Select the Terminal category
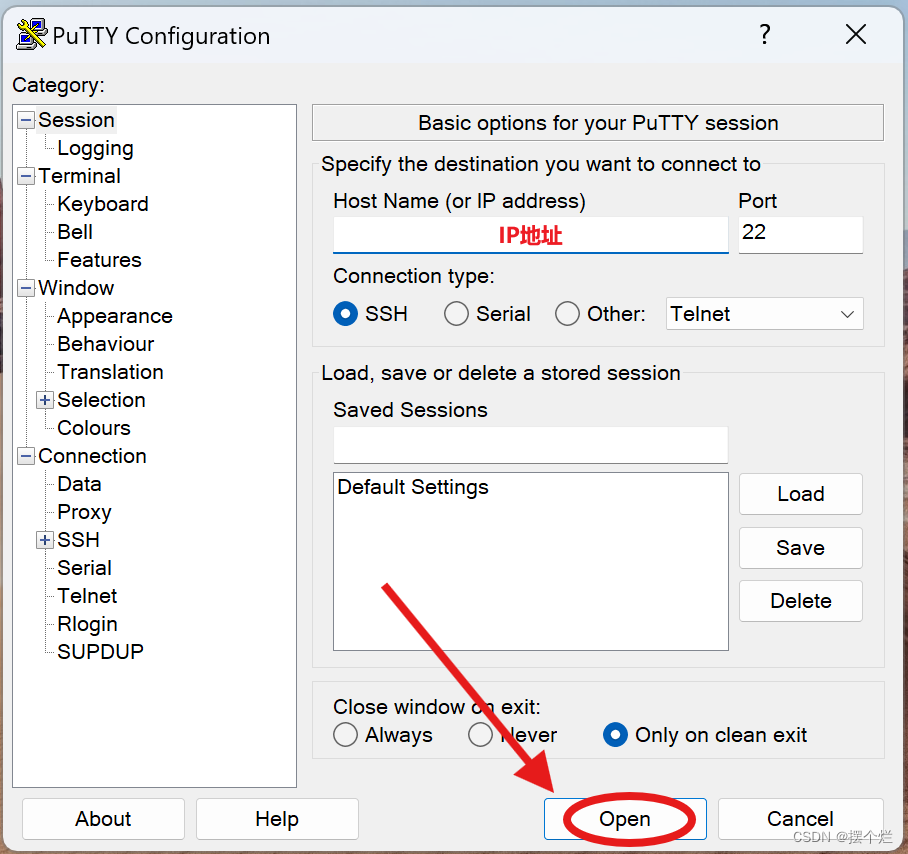 coord(79,176)
